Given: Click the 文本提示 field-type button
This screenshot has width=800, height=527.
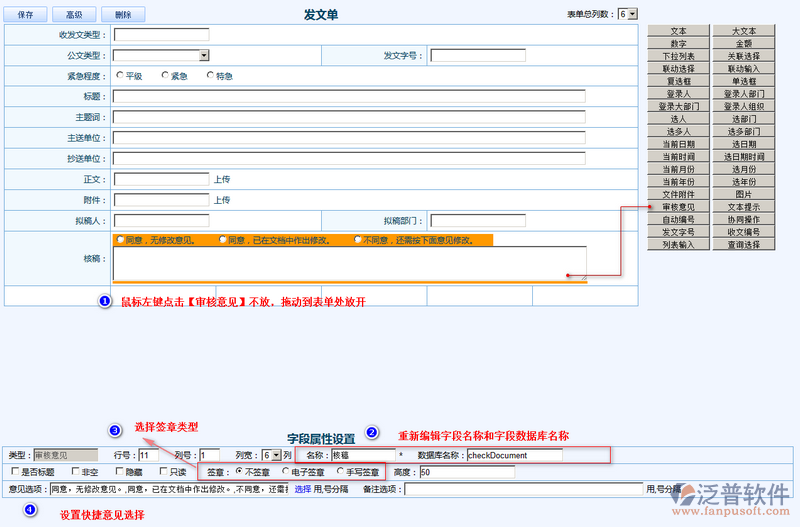Looking at the screenshot, I should click(x=744, y=207).
